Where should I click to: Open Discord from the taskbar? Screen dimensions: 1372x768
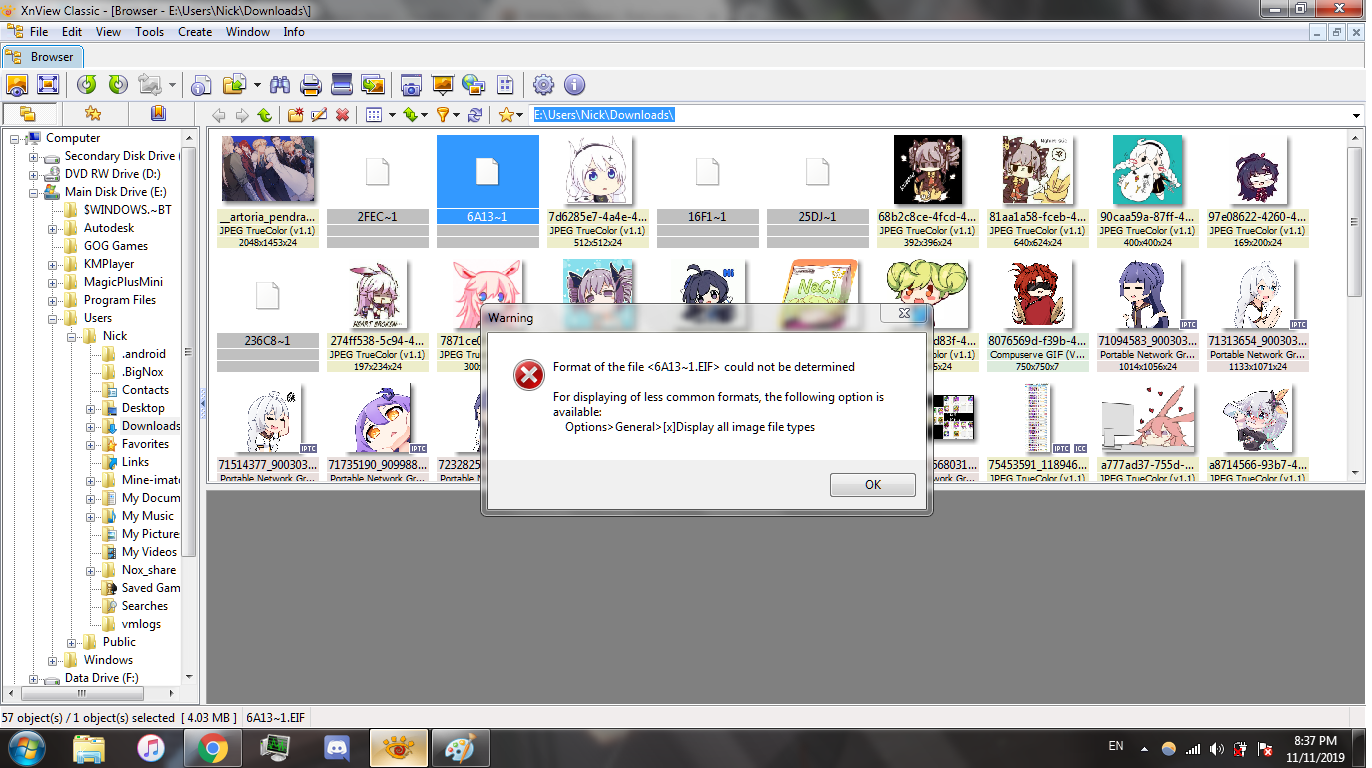click(336, 748)
